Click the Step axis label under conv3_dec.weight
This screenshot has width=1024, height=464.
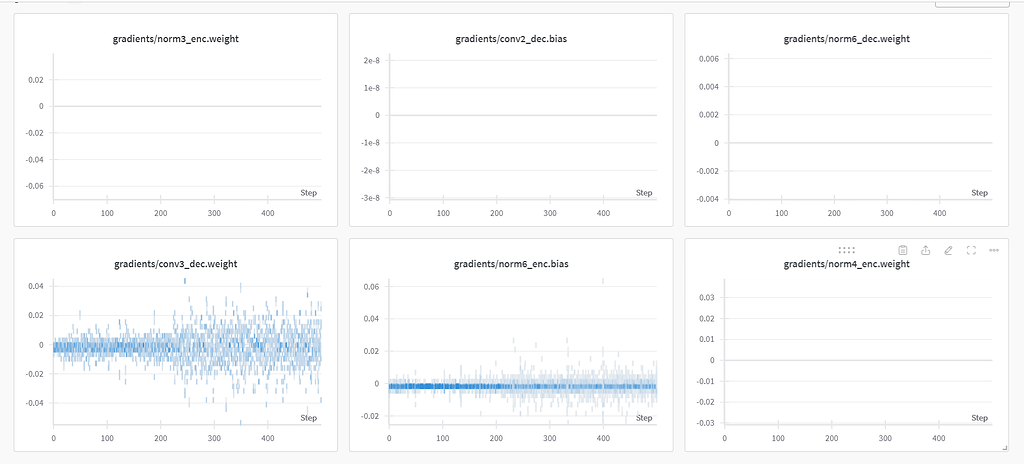(x=308, y=417)
